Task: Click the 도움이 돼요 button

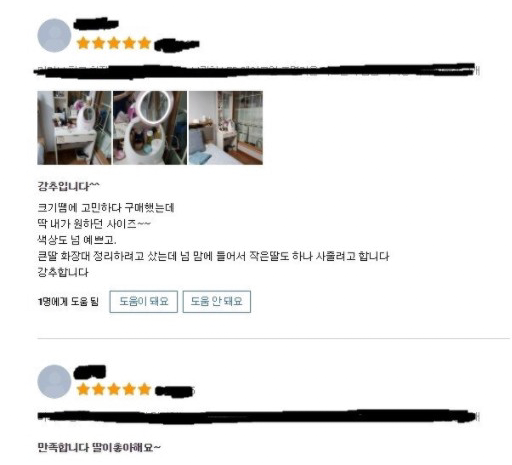Action: pos(144,302)
